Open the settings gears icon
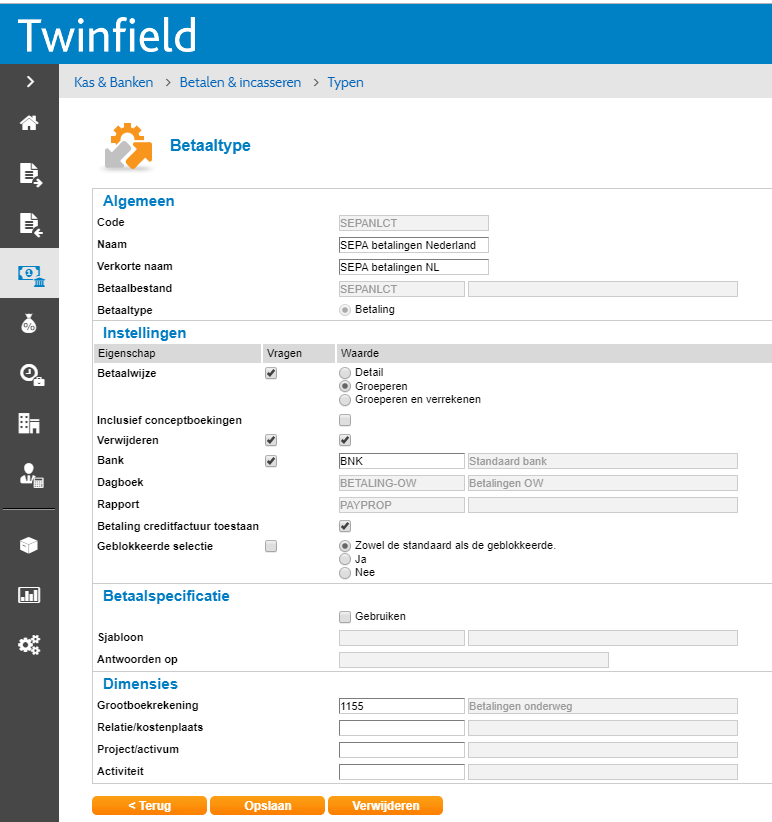Screen dimensions: 772x822 tap(29, 645)
